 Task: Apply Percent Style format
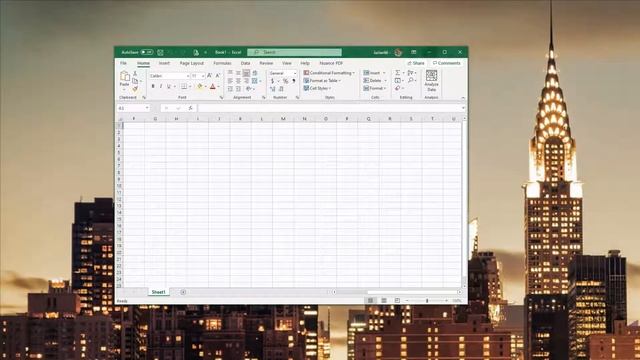(285, 81)
